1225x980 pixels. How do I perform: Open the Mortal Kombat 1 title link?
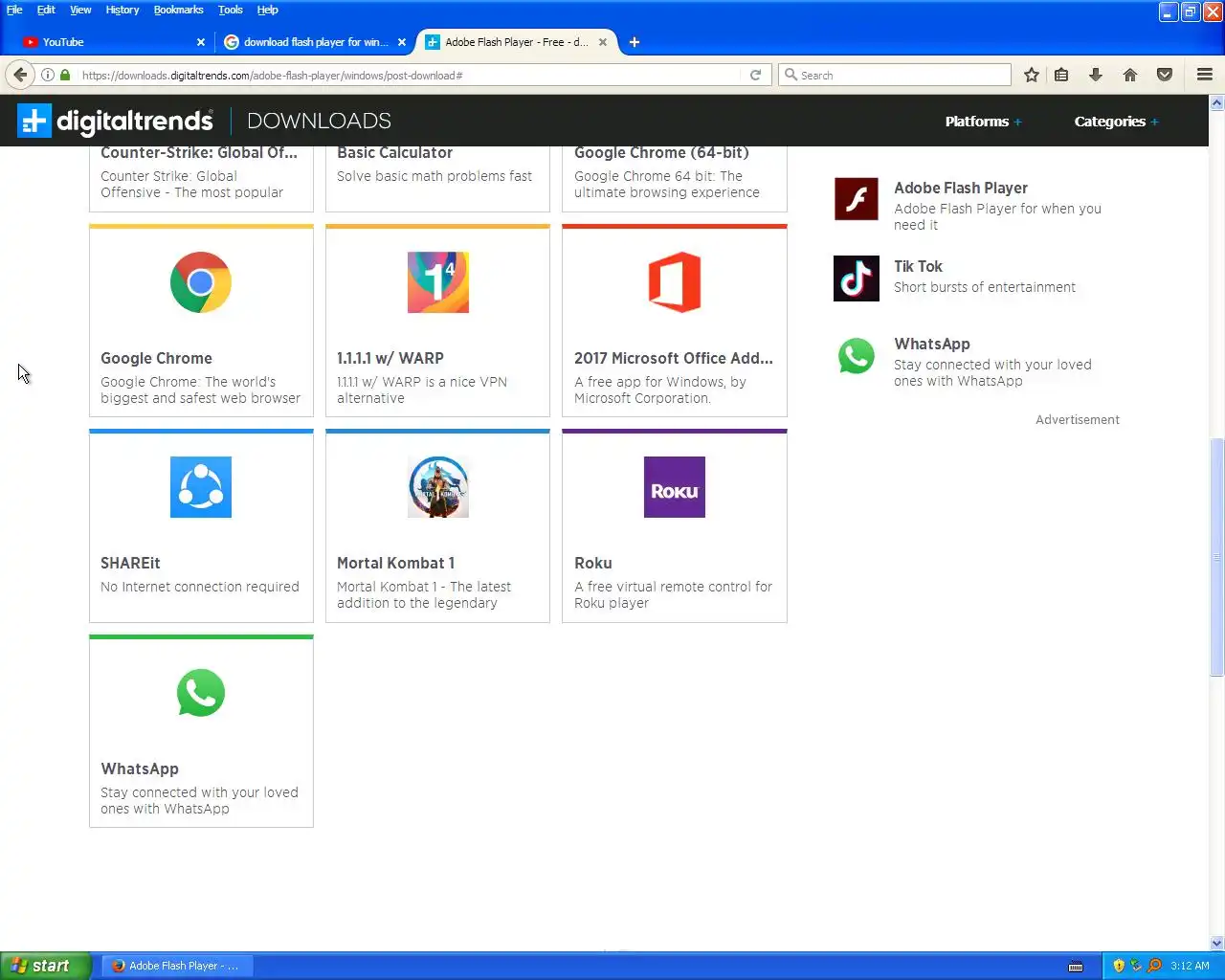(395, 563)
